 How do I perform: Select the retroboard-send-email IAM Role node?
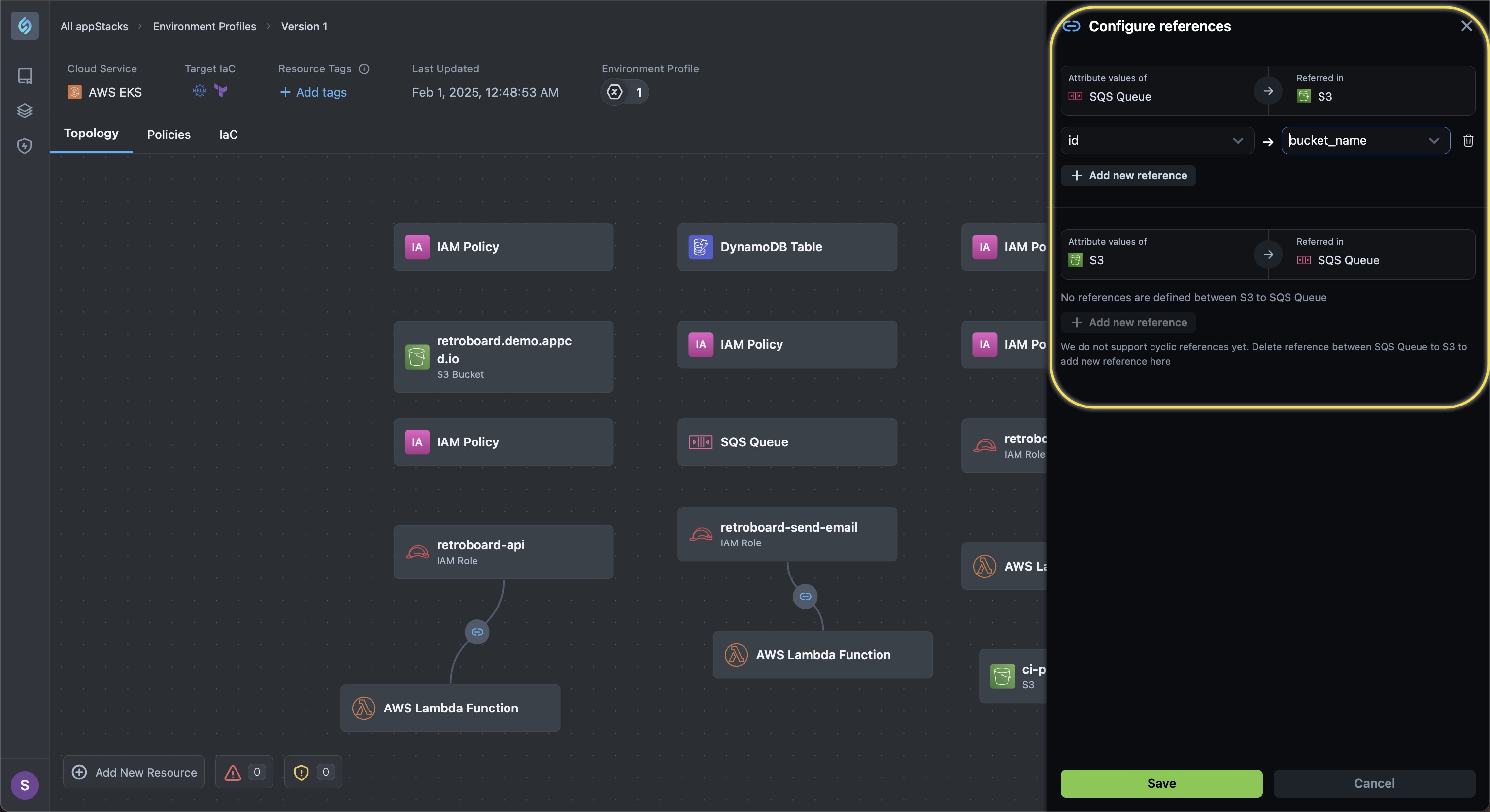(x=787, y=535)
